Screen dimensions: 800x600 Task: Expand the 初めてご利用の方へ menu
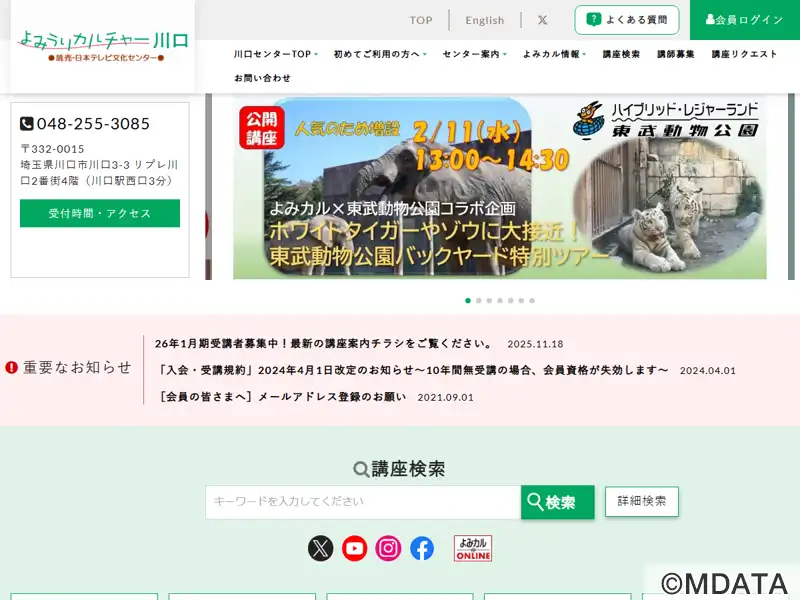380,54
